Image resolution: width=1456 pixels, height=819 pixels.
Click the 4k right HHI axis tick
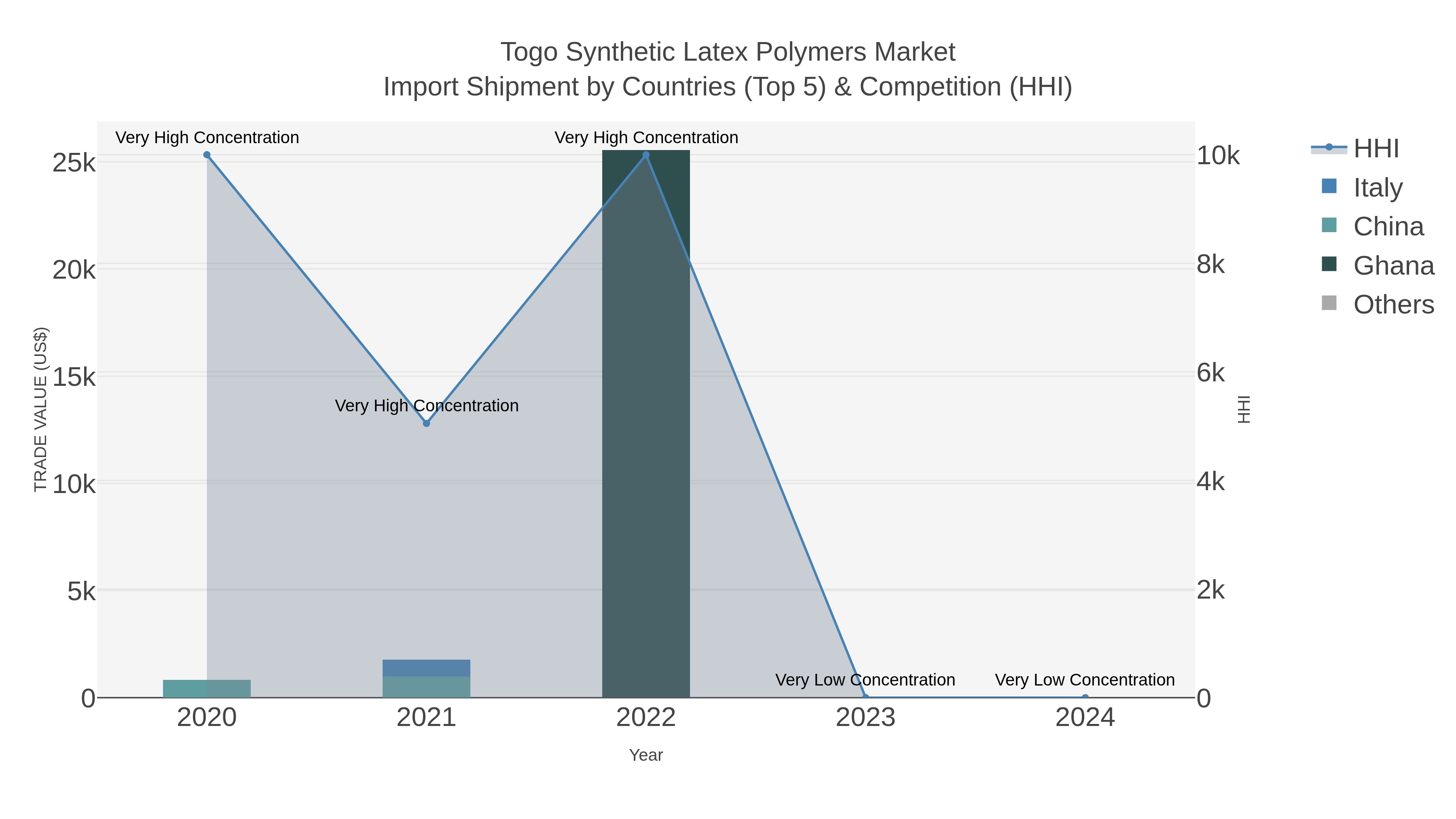(x=1211, y=482)
